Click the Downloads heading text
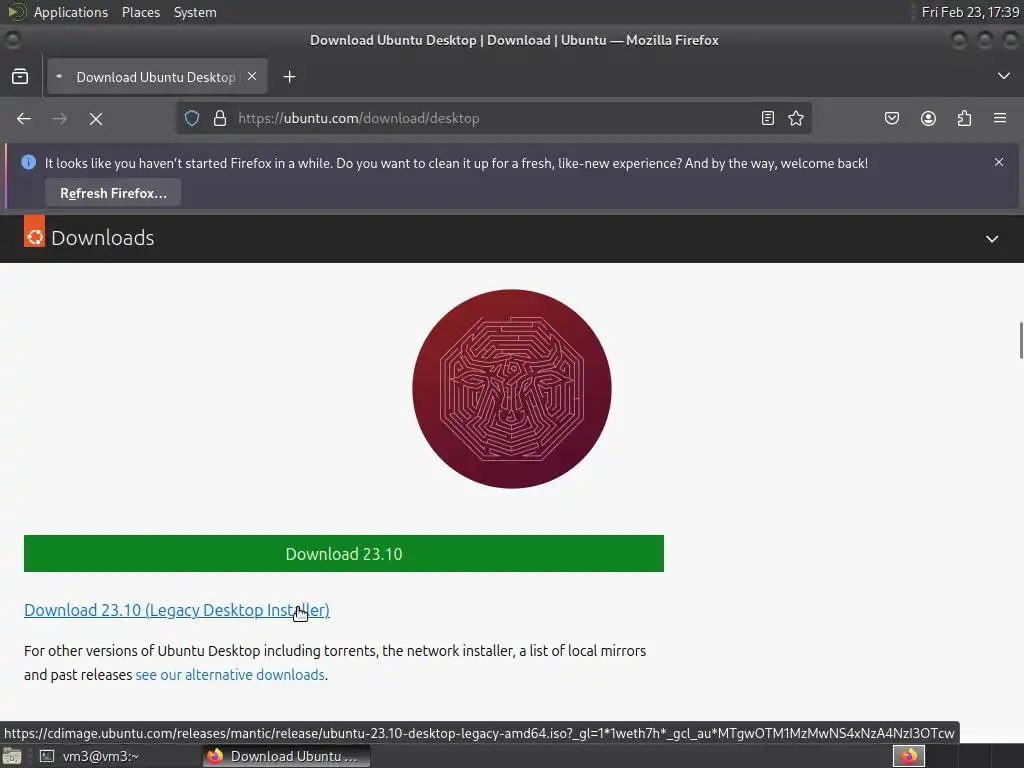This screenshot has width=1024, height=768. tap(103, 238)
